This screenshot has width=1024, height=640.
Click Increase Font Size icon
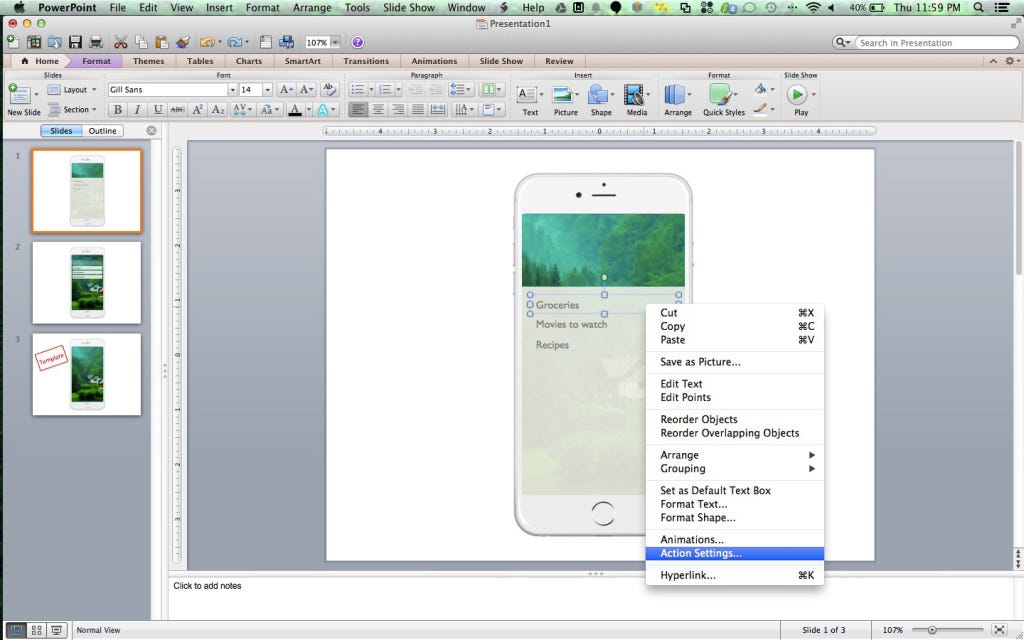pos(286,89)
